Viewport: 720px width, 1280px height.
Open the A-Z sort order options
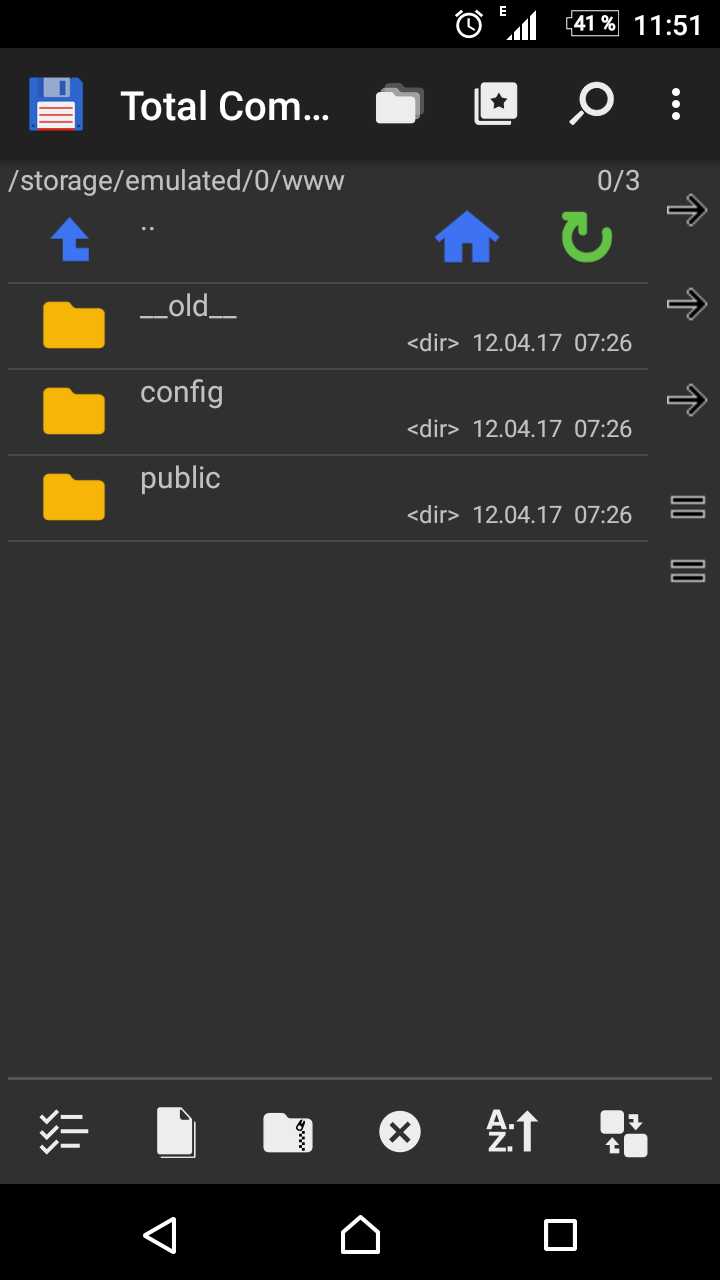click(512, 1133)
